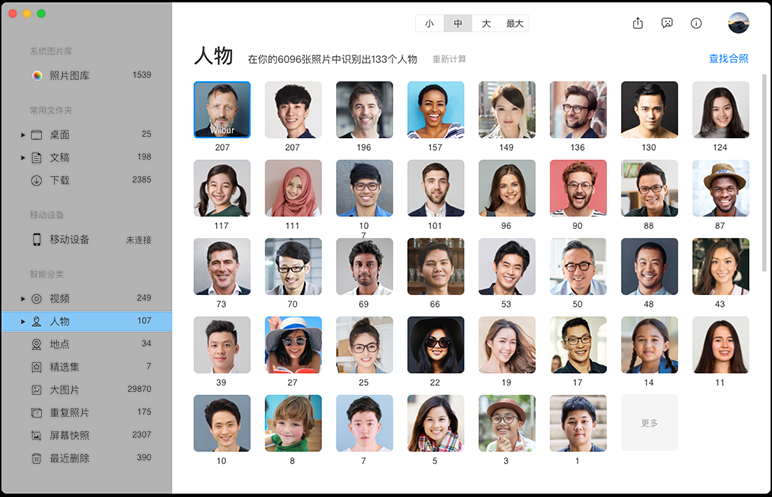Open the user profile avatar

(x=738, y=23)
